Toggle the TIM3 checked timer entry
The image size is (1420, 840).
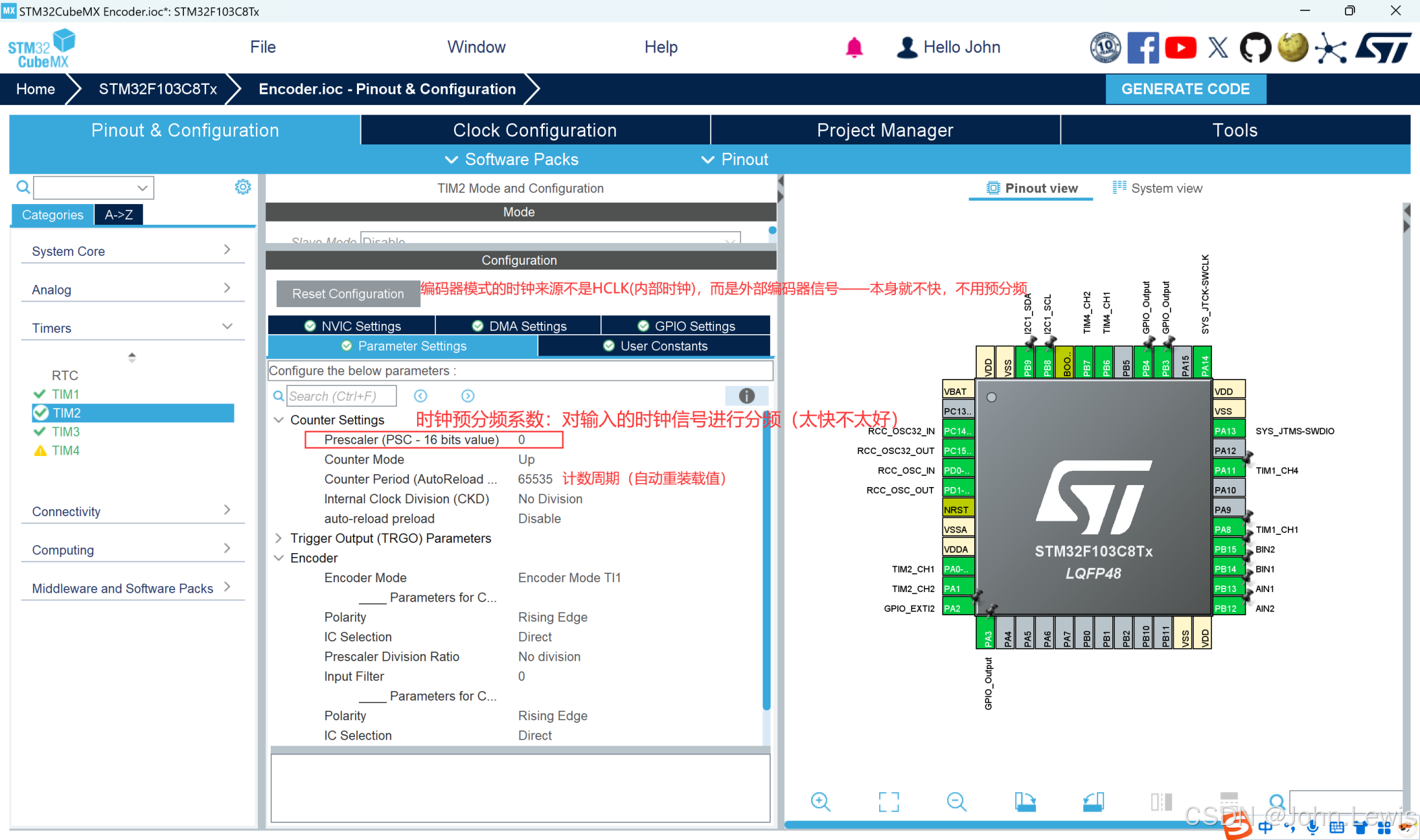point(65,431)
